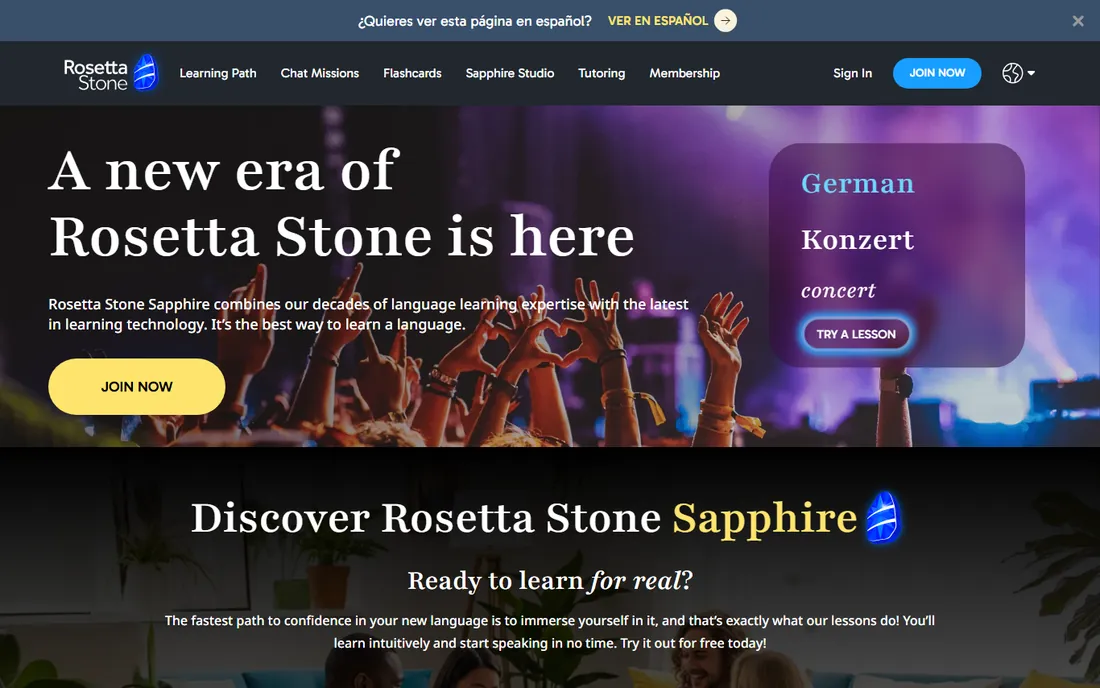
Task: Click 'Ready to learn for real?' heading
Action: (550, 581)
